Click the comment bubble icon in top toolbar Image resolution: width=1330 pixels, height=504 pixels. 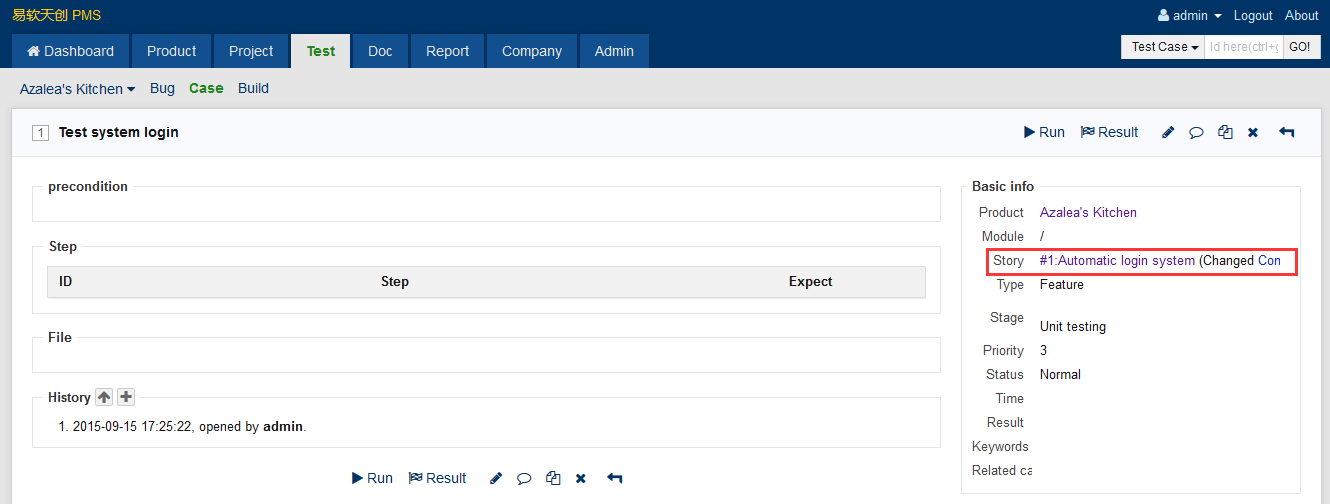pyautogui.click(x=1196, y=132)
